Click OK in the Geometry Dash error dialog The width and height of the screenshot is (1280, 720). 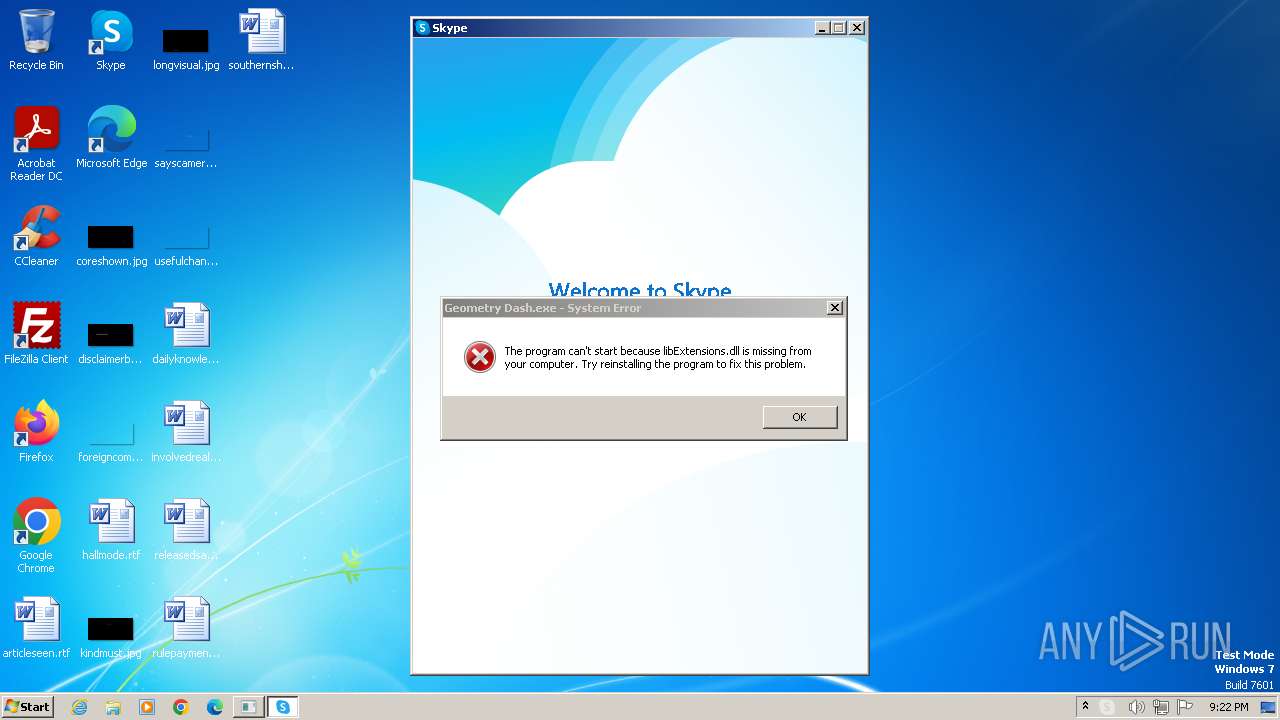799,417
